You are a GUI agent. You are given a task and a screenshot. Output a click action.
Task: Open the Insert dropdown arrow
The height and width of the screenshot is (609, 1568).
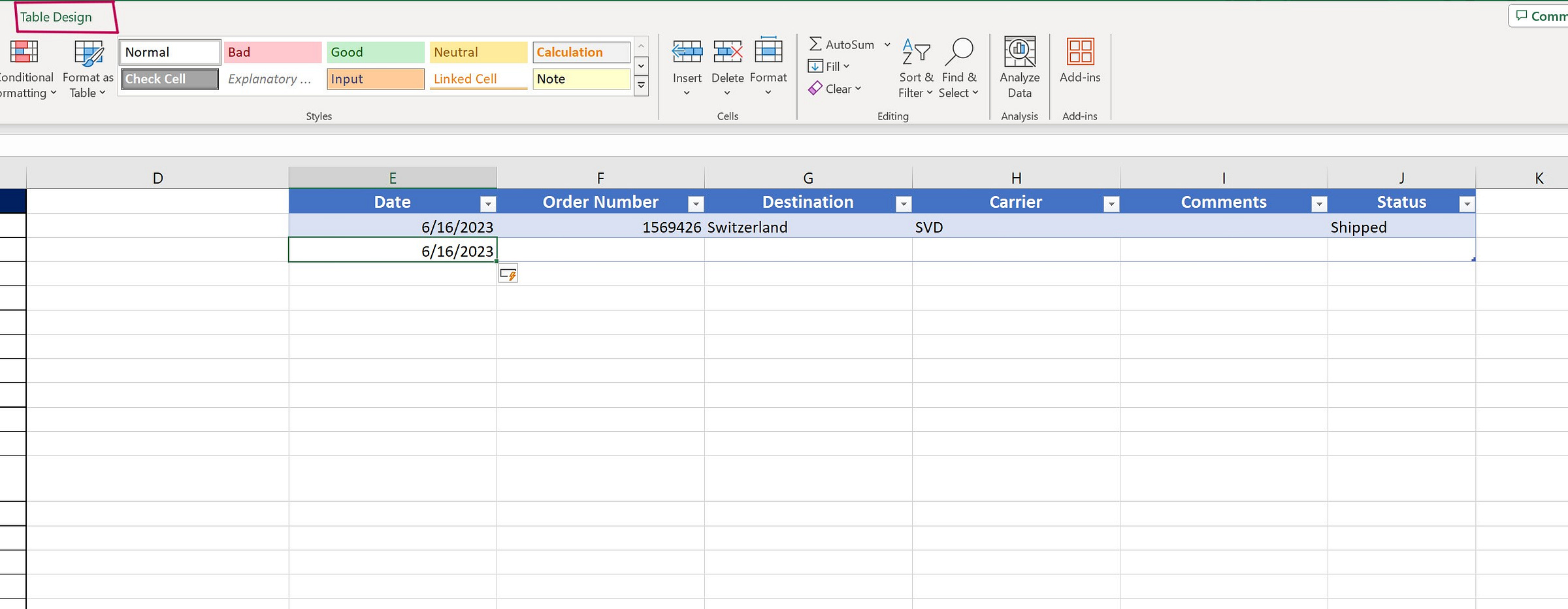(687, 93)
